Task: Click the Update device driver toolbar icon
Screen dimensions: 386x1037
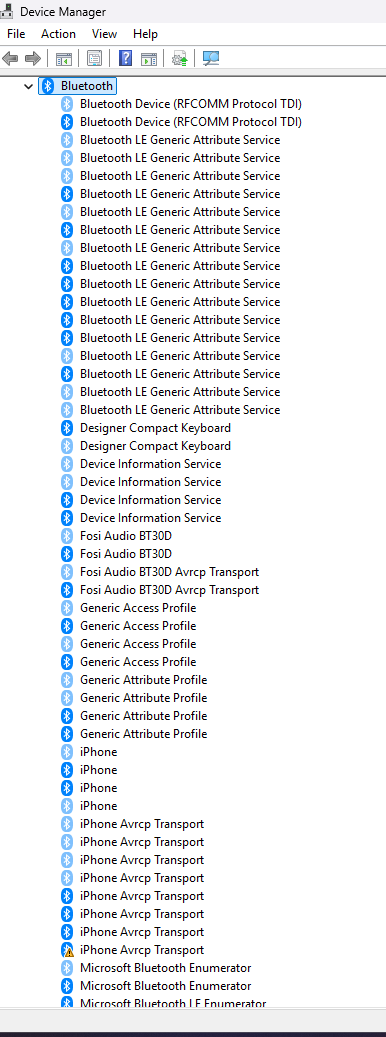Action: pos(179,59)
